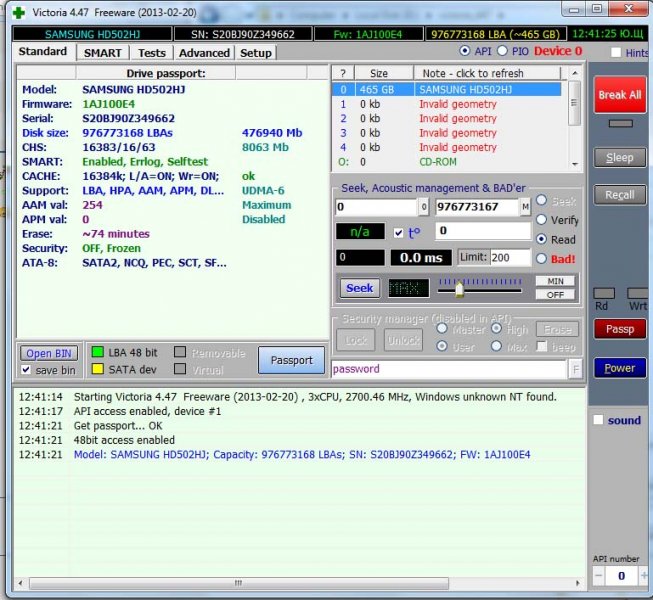The height and width of the screenshot is (600, 653).
Task: Click the Rd activity indicator
Action: [604, 294]
